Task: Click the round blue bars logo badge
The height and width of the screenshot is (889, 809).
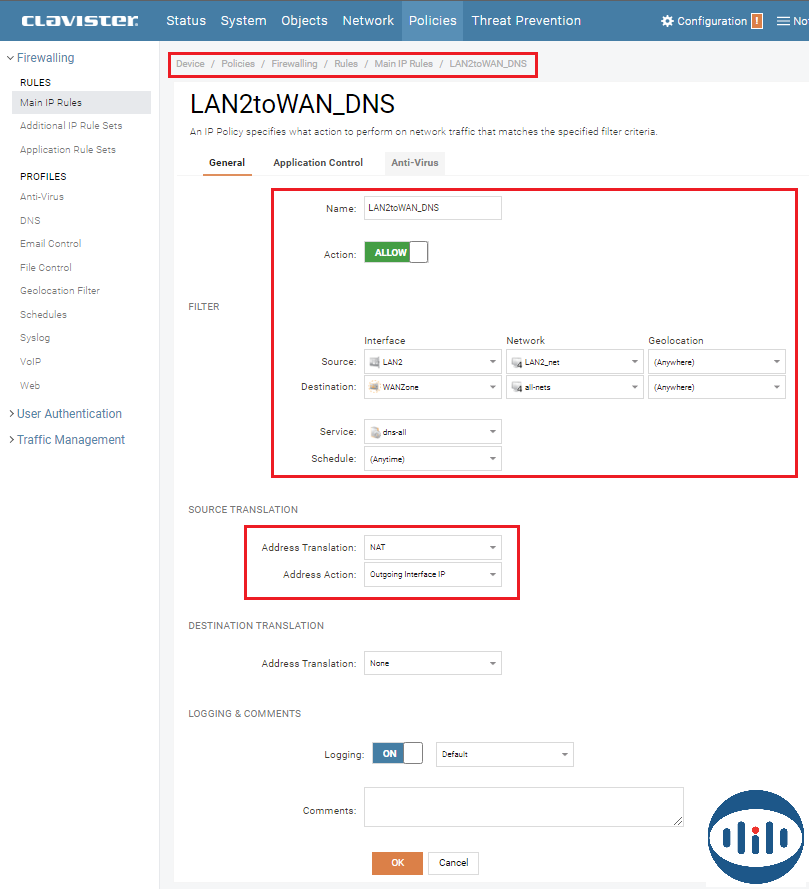Action: point(755,837)
